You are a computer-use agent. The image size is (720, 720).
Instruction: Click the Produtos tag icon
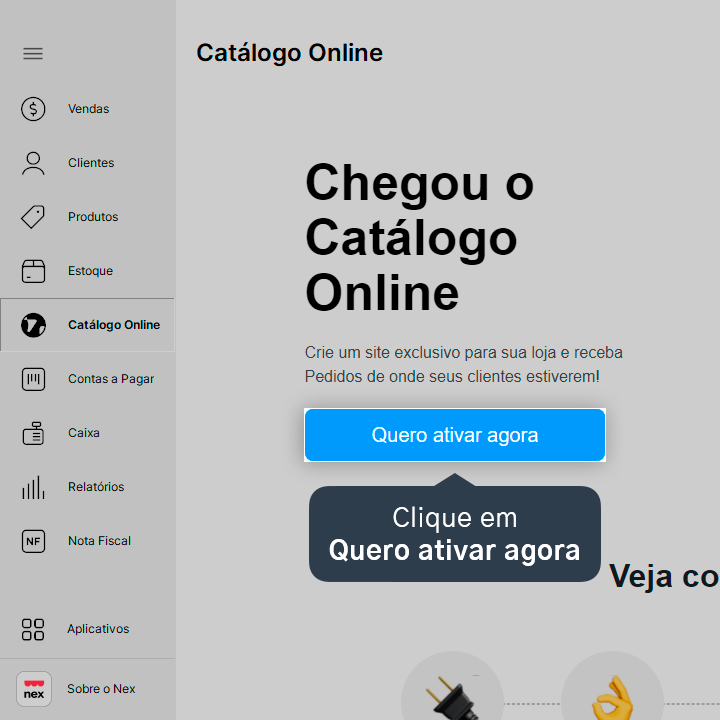click(33, 217)
